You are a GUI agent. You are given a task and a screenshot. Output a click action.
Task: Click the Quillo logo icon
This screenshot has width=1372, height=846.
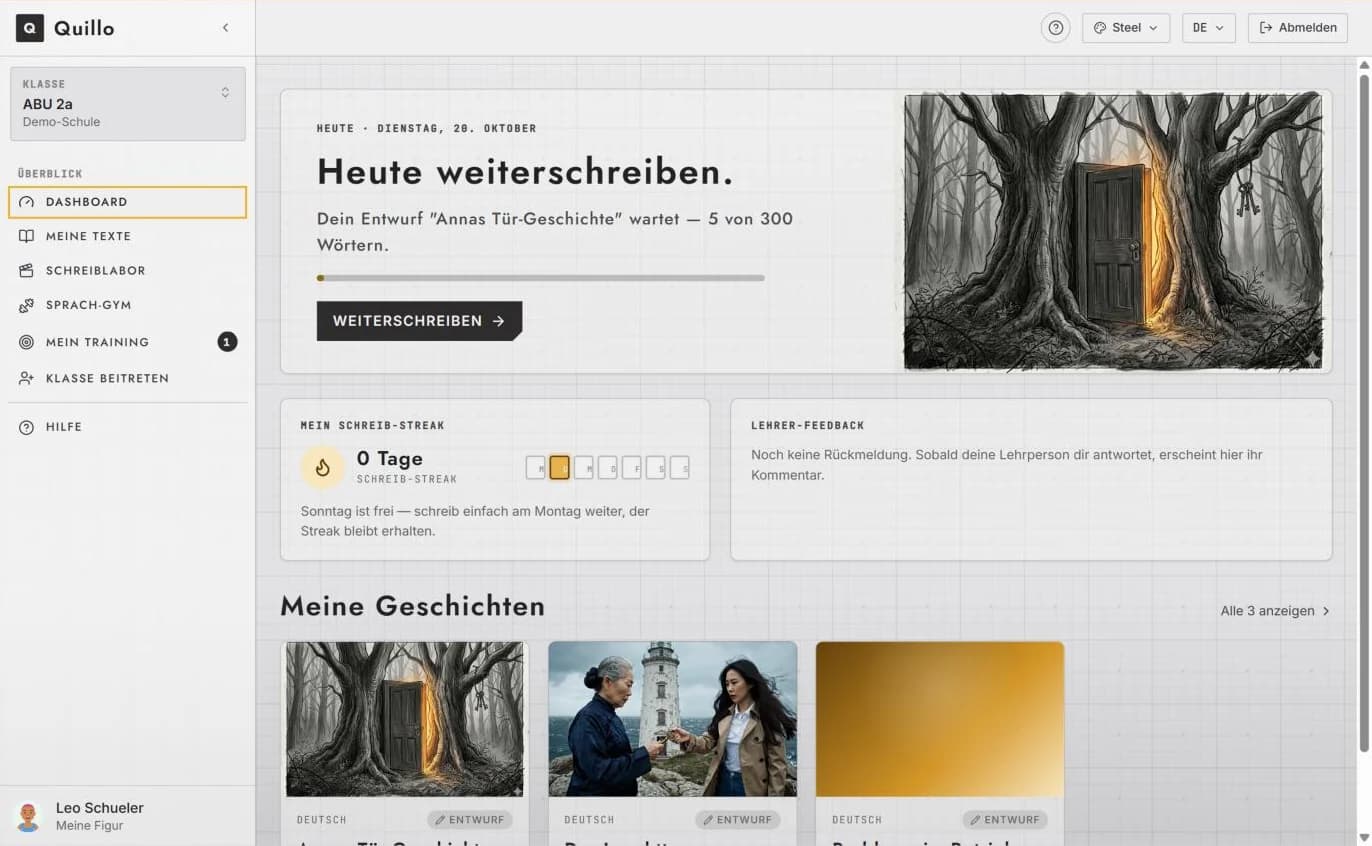pos(30,28)
